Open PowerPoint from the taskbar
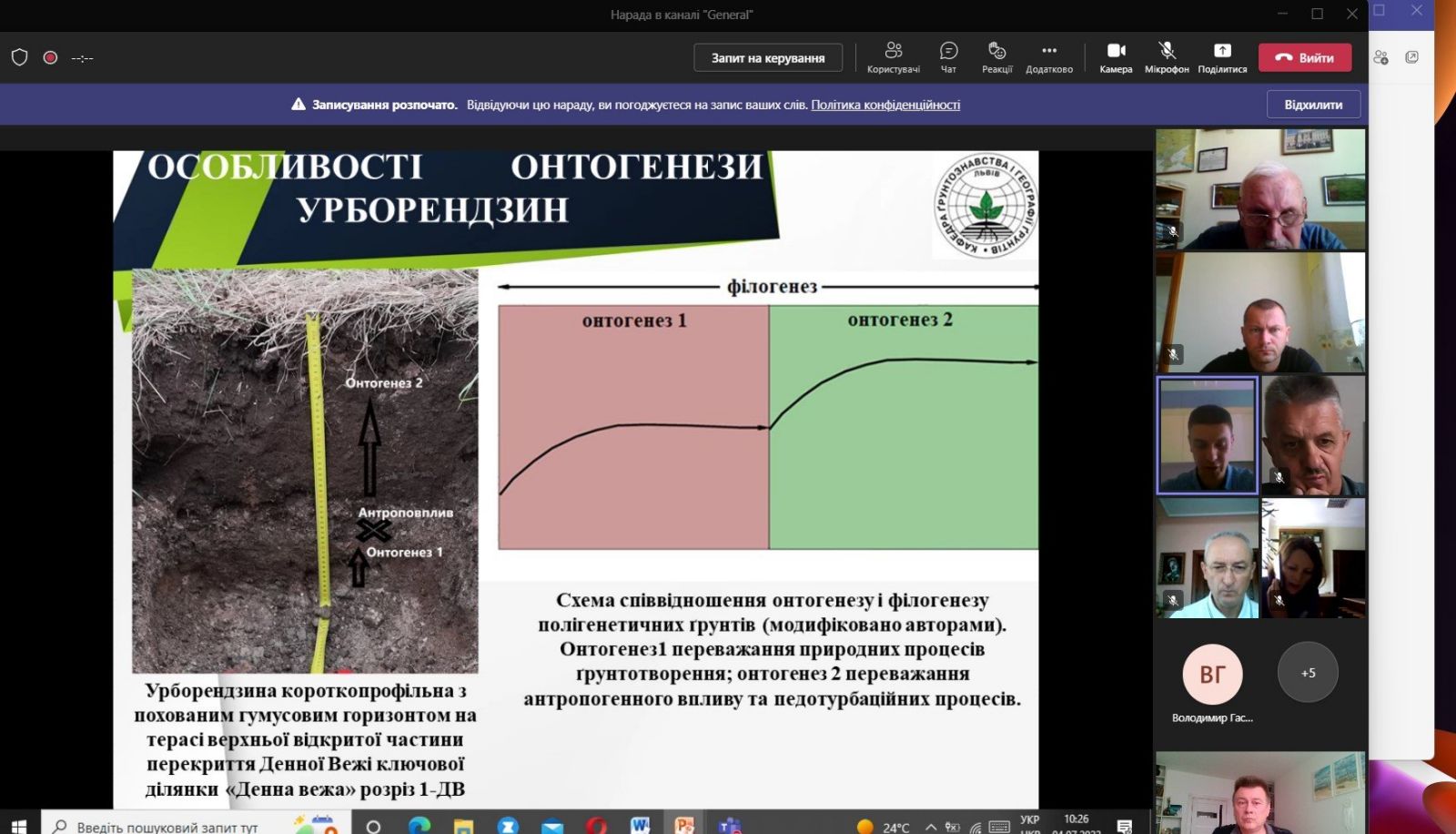 pos(683,825)
